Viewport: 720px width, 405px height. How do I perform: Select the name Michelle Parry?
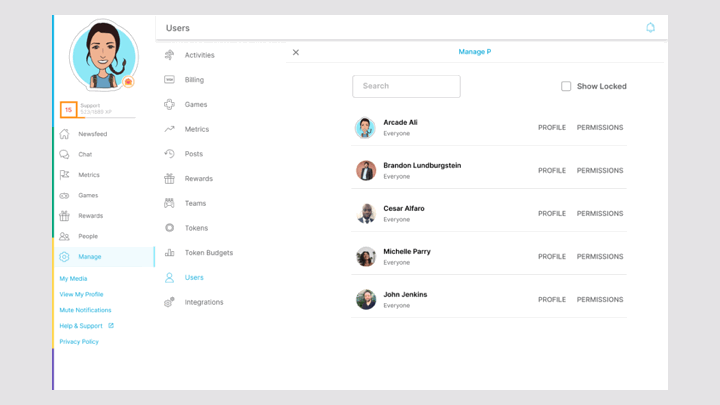pyautogui.click(x=407, y=252)
